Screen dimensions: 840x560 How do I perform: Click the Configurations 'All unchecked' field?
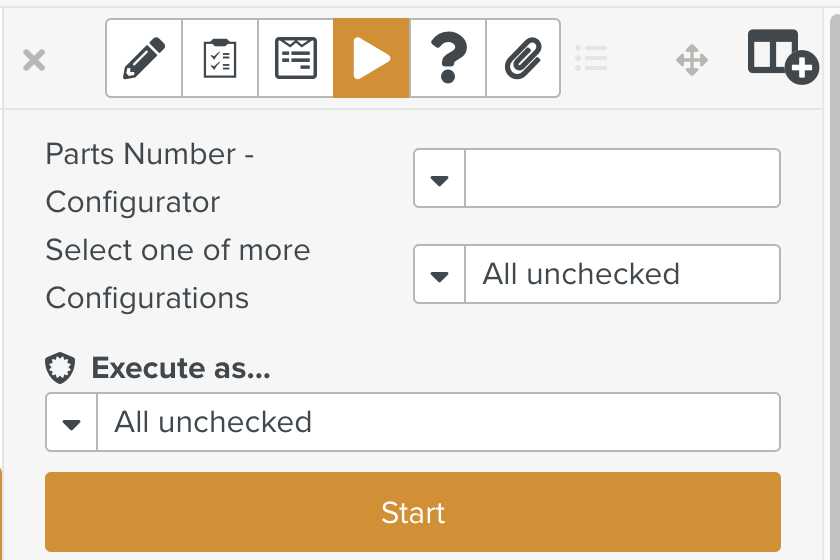tap(622, 274)
